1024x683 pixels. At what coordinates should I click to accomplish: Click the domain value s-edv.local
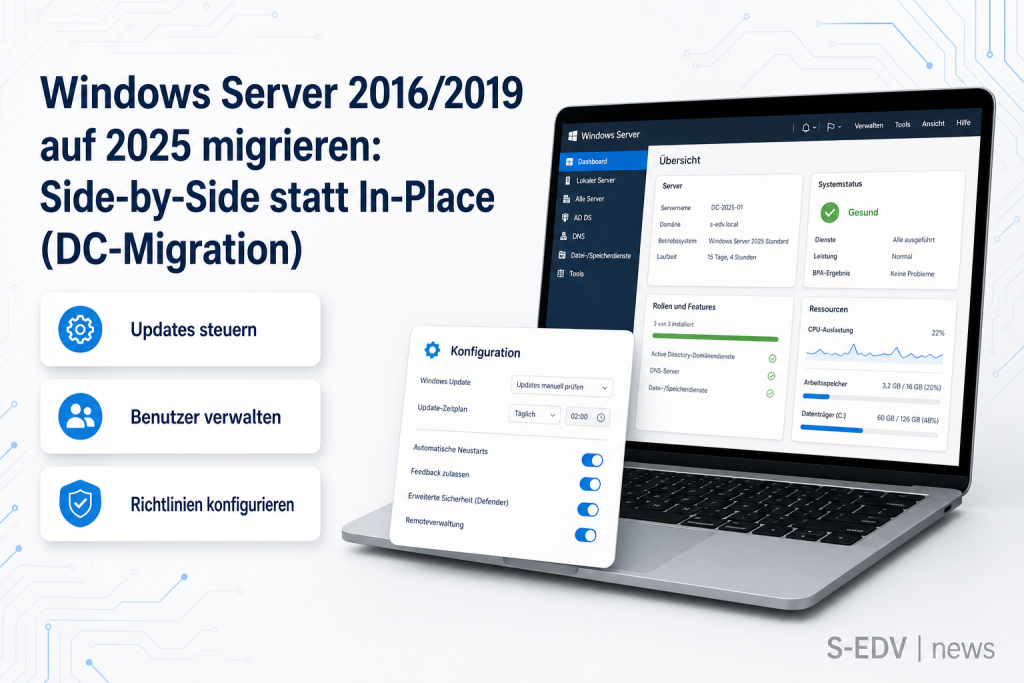(724, 224)
